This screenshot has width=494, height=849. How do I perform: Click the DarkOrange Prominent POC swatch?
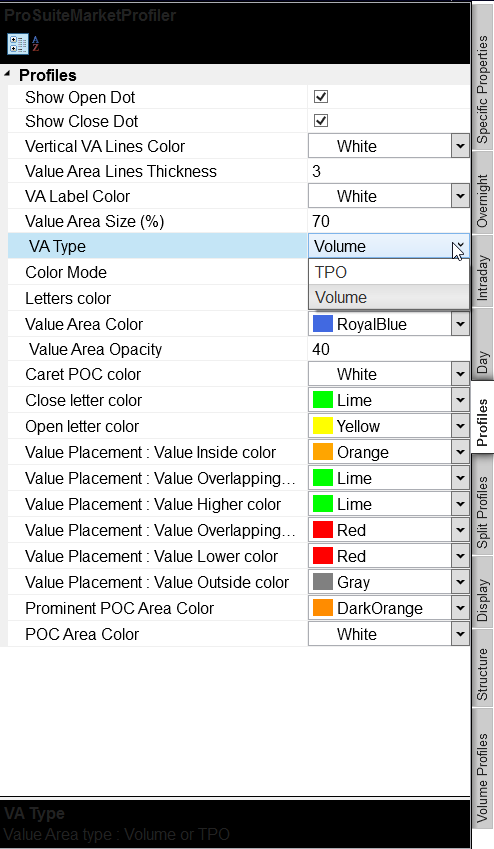[x=323, y=608]
